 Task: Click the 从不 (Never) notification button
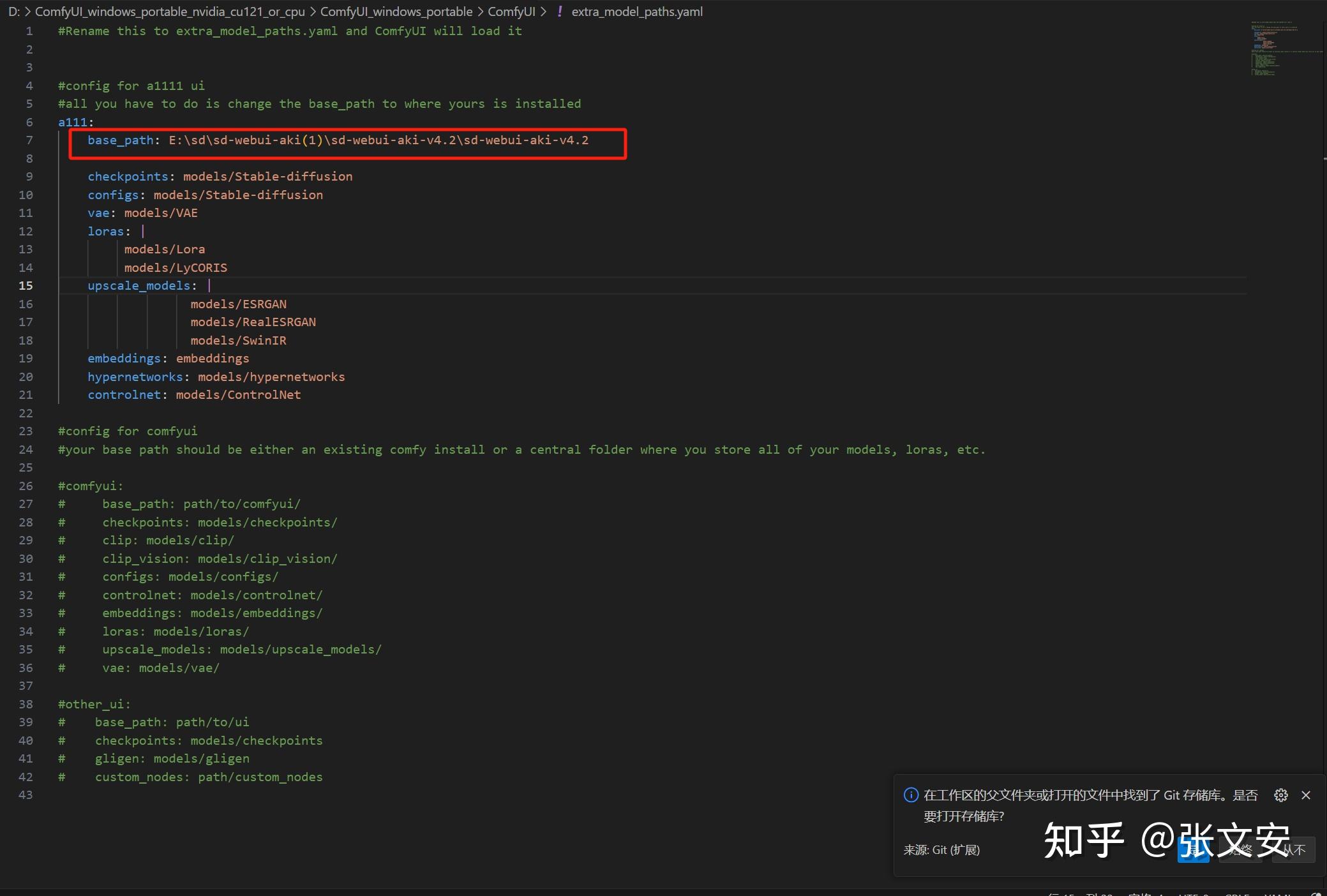[x=1294, y=850]
